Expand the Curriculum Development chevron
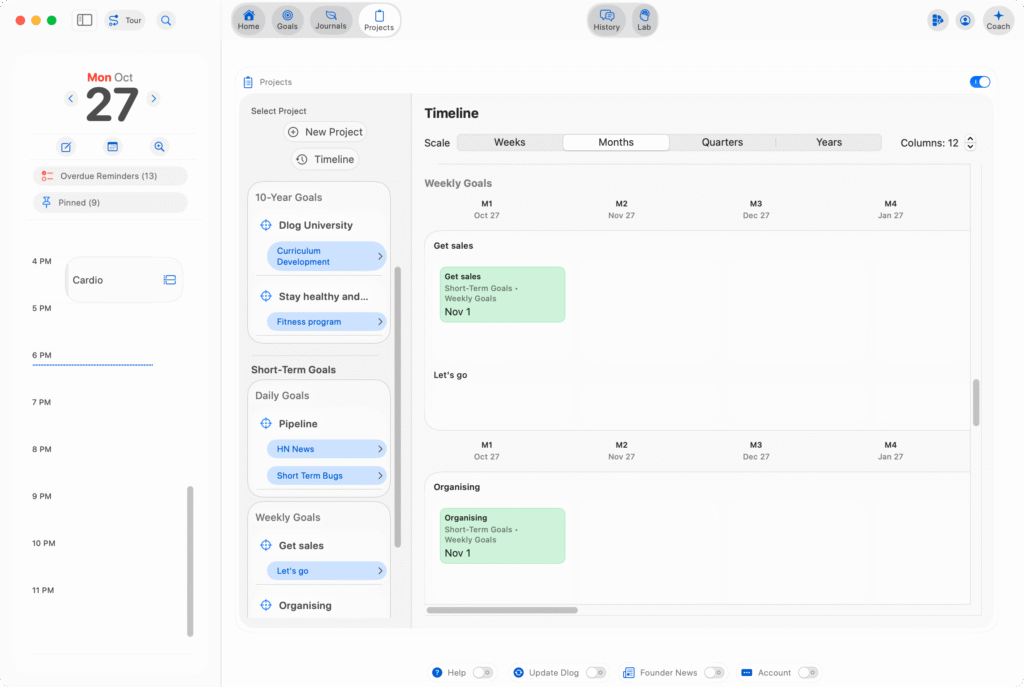The width and height of the screenshot is (1024, 687). (x=380, y=257)
